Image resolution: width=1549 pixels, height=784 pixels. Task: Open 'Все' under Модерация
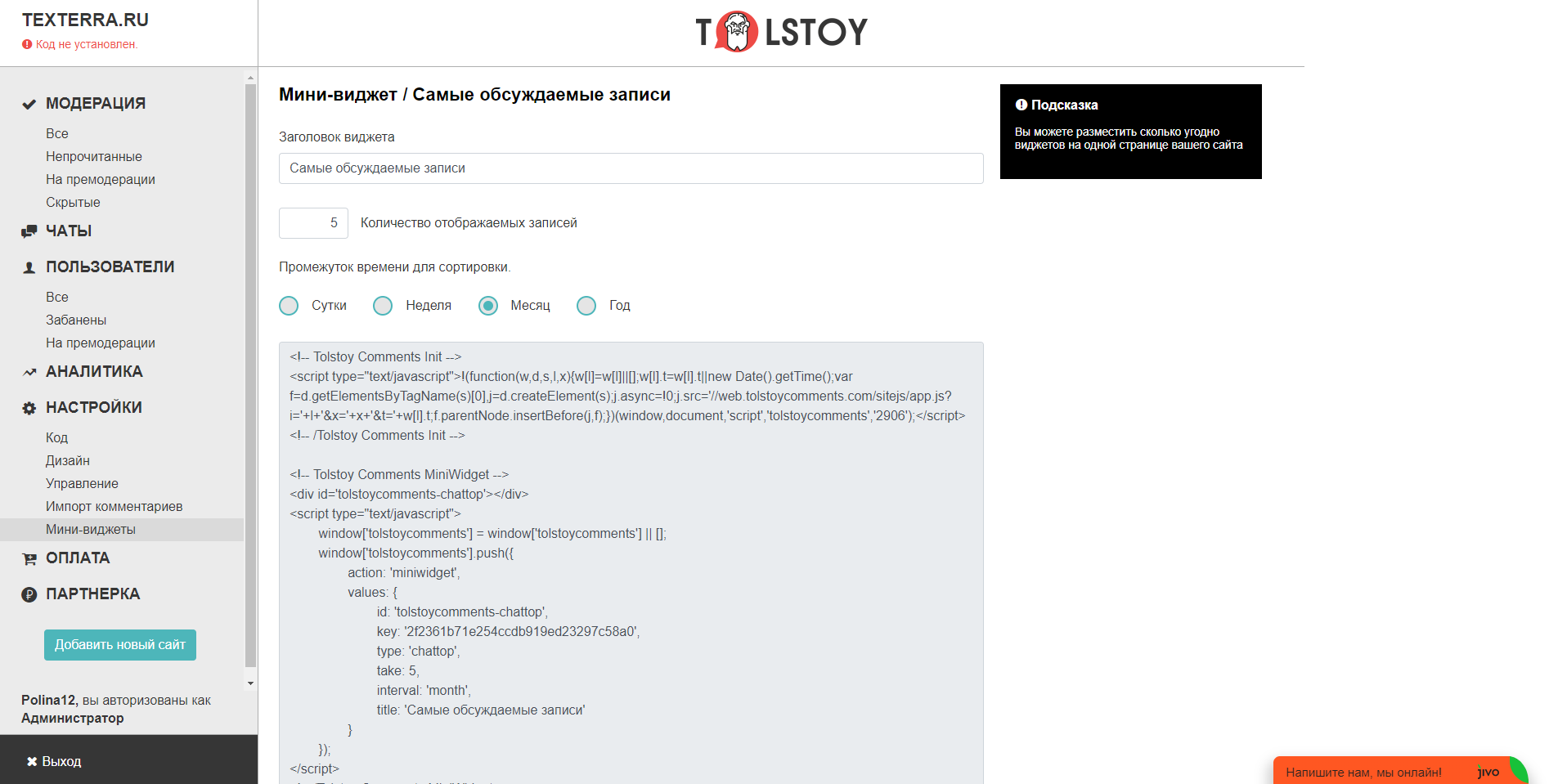click(57, 133)
